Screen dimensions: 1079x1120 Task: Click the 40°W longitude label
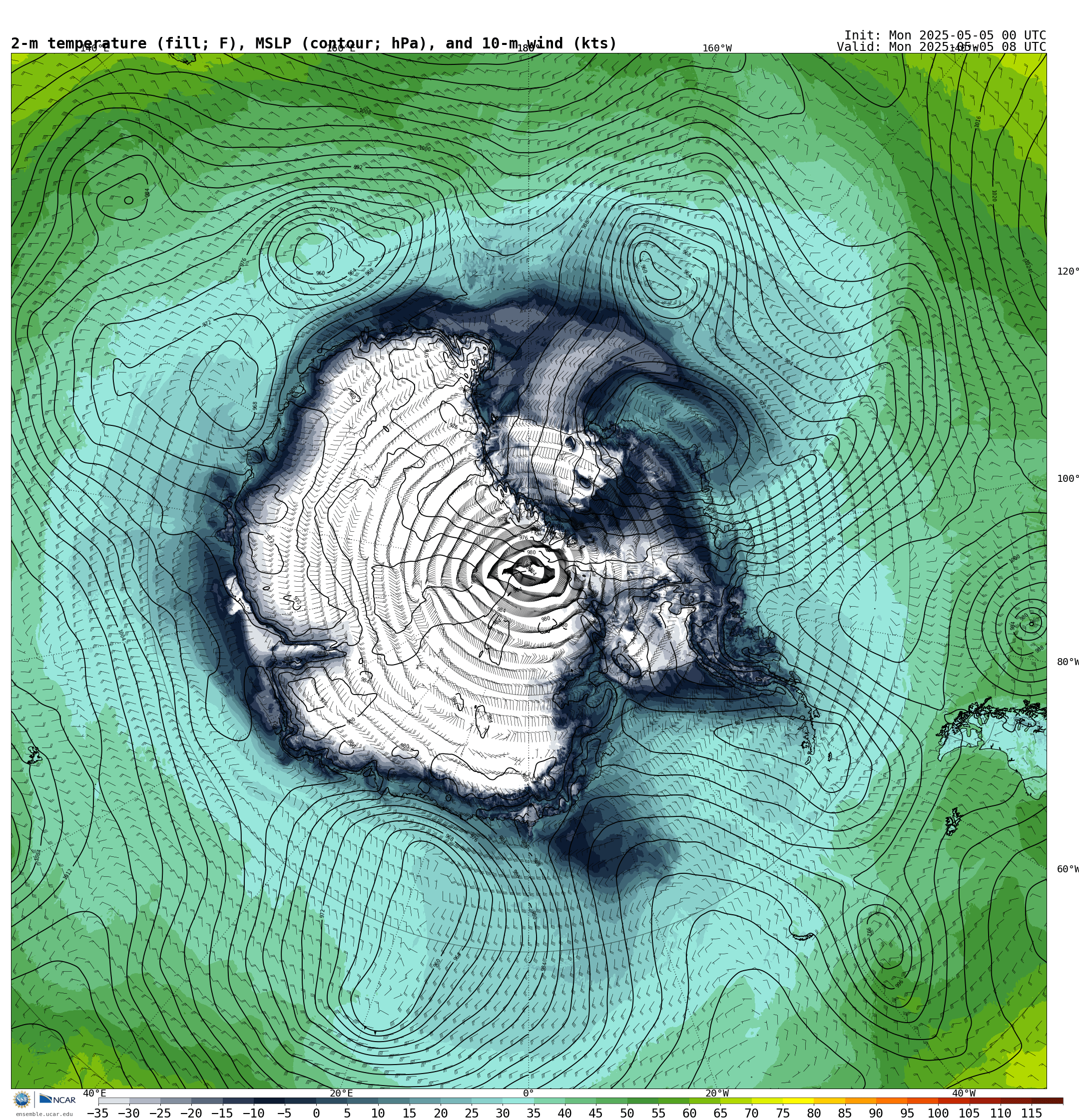(x=964, y=1094)
